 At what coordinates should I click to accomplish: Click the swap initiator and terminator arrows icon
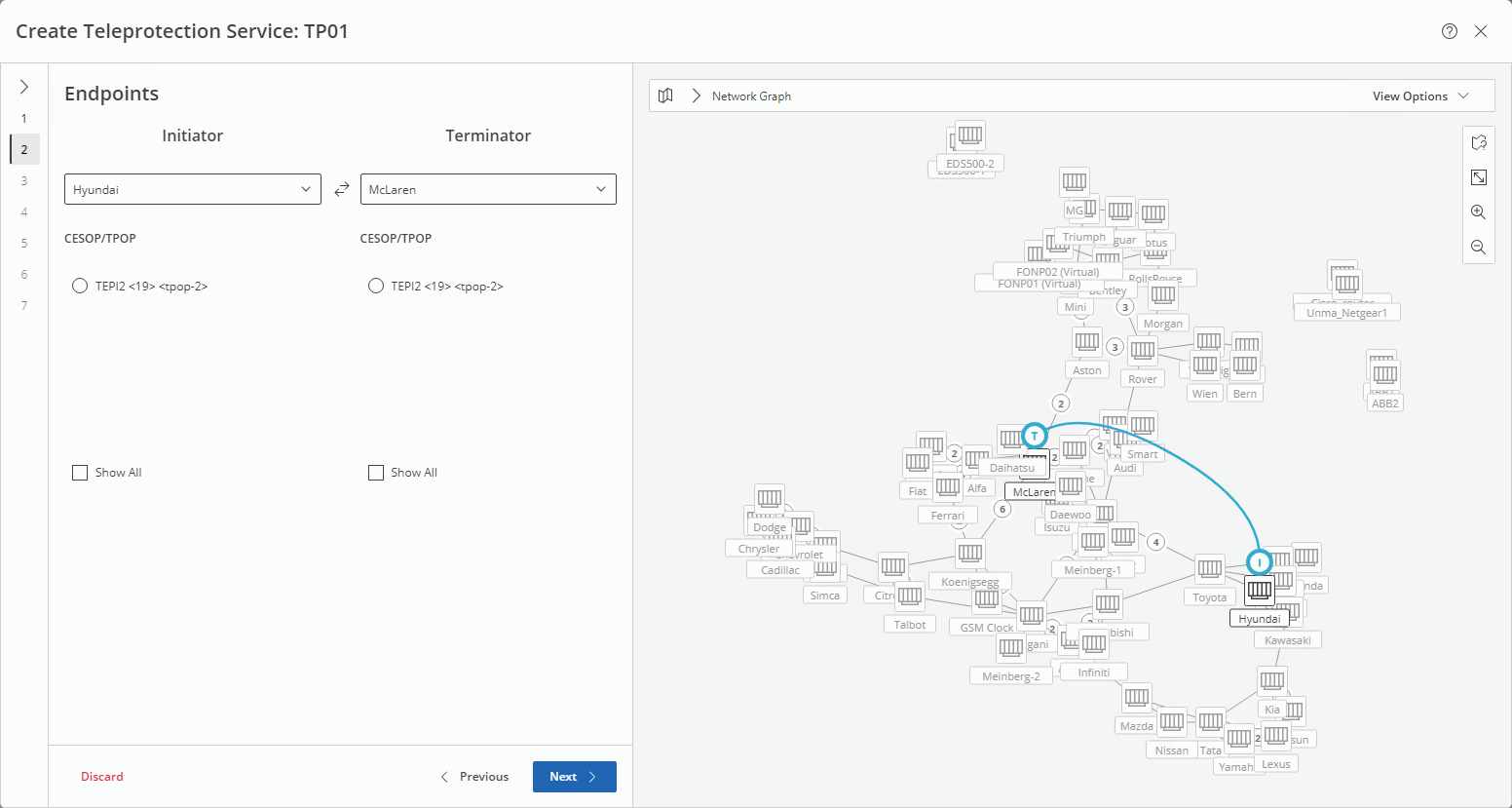tap(341, 189)
